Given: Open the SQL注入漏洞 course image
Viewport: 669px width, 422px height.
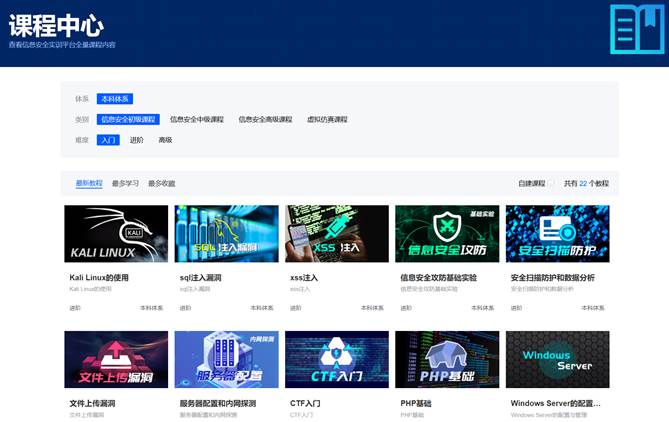Looking at the screenshot, I should pyautogui.click(x=226, y=234).
